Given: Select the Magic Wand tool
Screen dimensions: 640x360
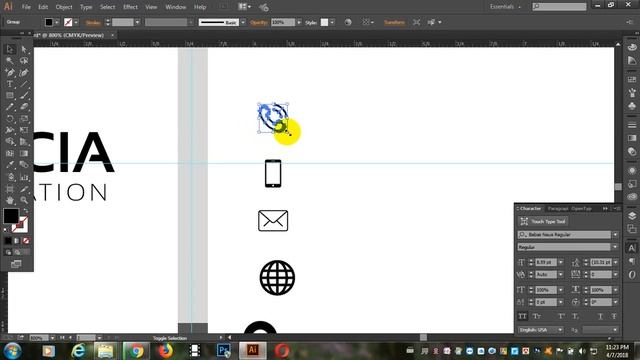Looking at the screenshot, I should pos(10,61).
